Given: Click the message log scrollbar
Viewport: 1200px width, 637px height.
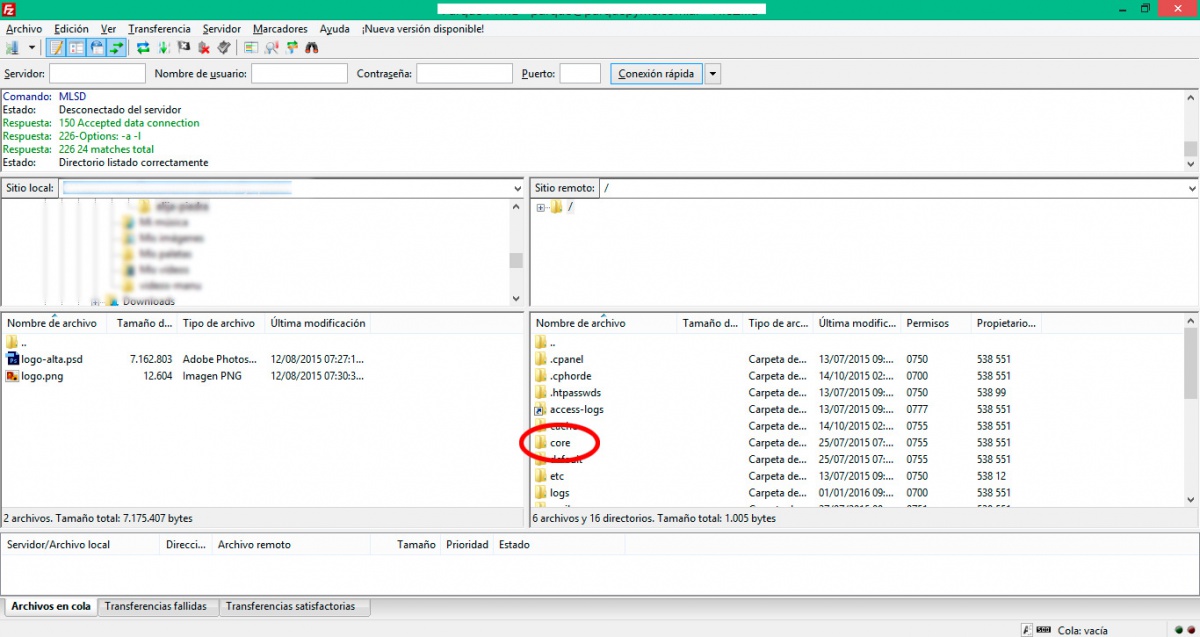Looking at the screenshot, I should click(1190, 130).
